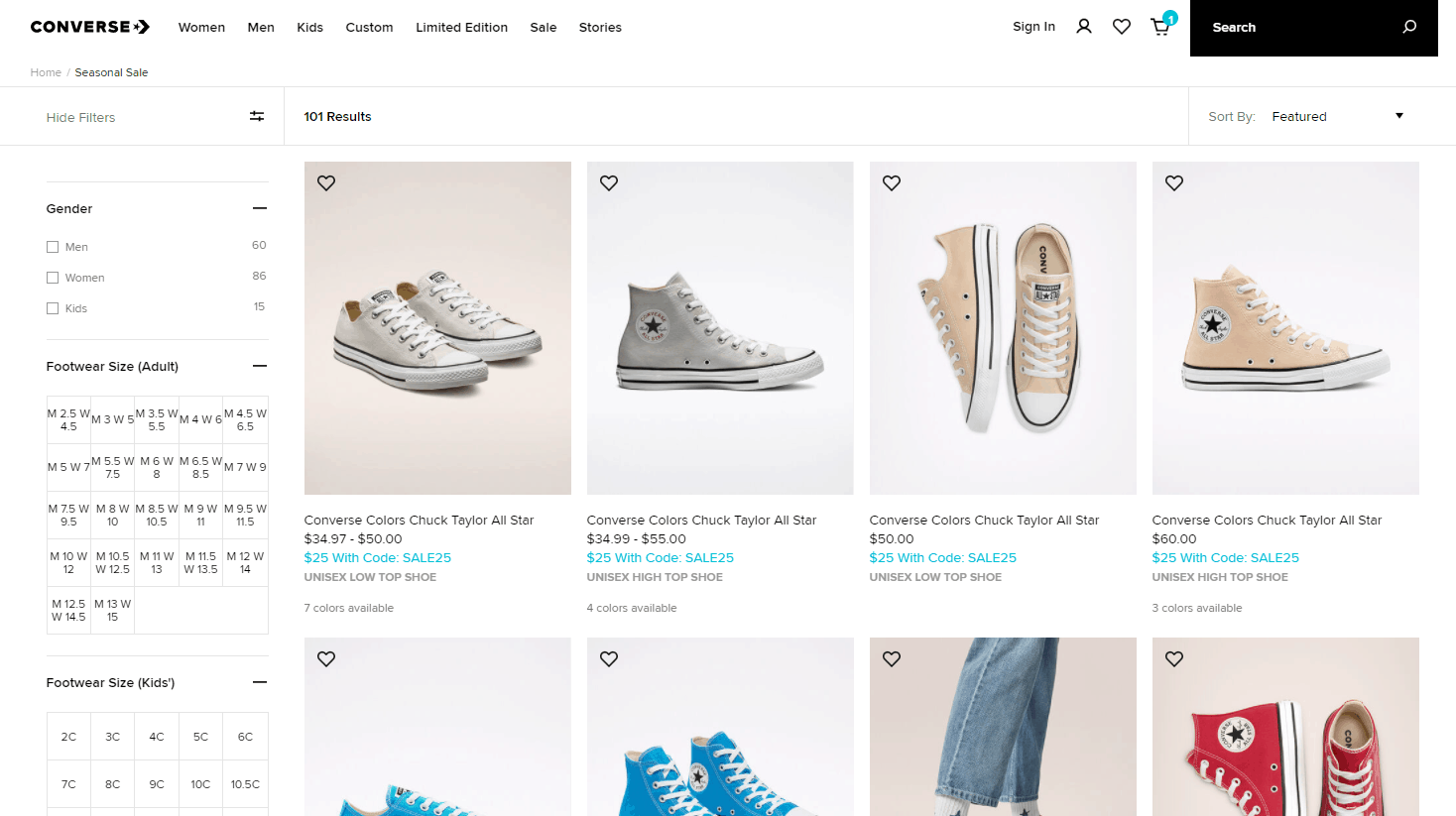The width and height of the screenshot is (1456, 816).
Task: Favorite the grey low top shoe with heart
Action: (x=326, y=182)
